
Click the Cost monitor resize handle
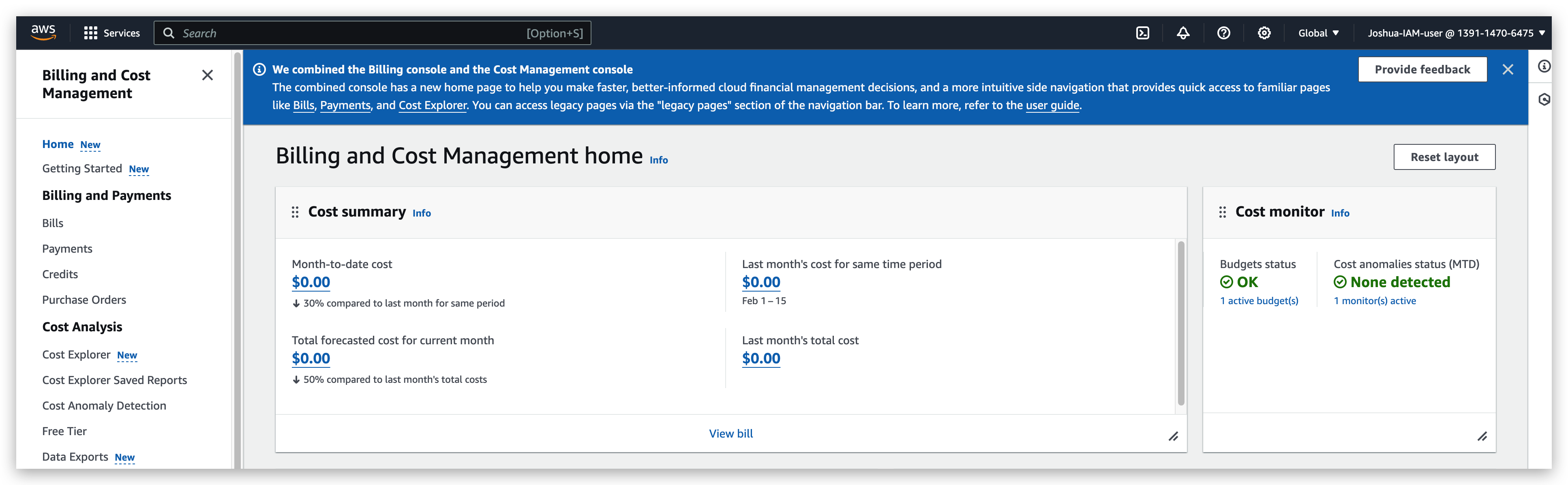(x=1483, y=436)
